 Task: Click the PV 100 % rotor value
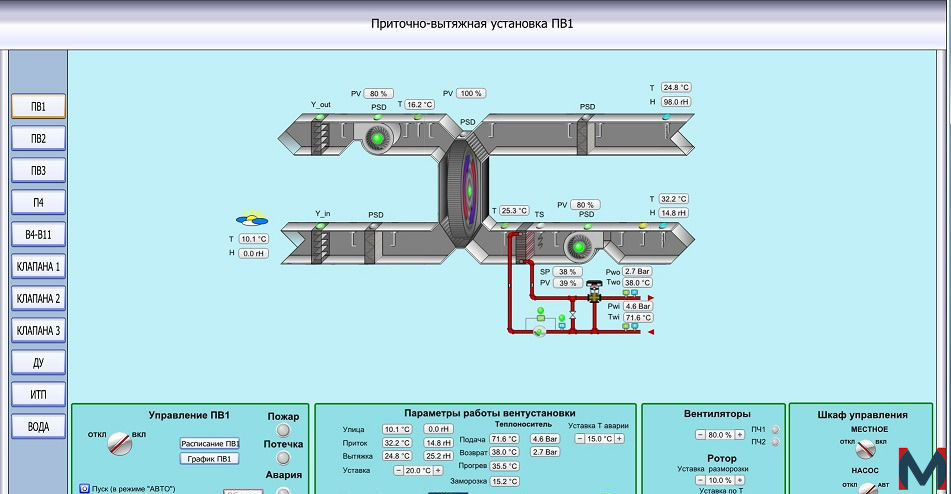471,93
